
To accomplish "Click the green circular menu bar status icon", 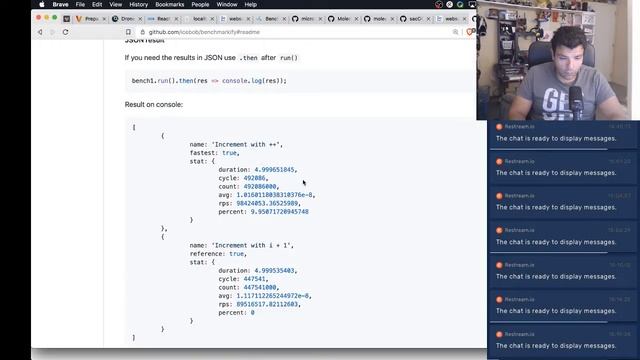I will [x=460, y=4].
